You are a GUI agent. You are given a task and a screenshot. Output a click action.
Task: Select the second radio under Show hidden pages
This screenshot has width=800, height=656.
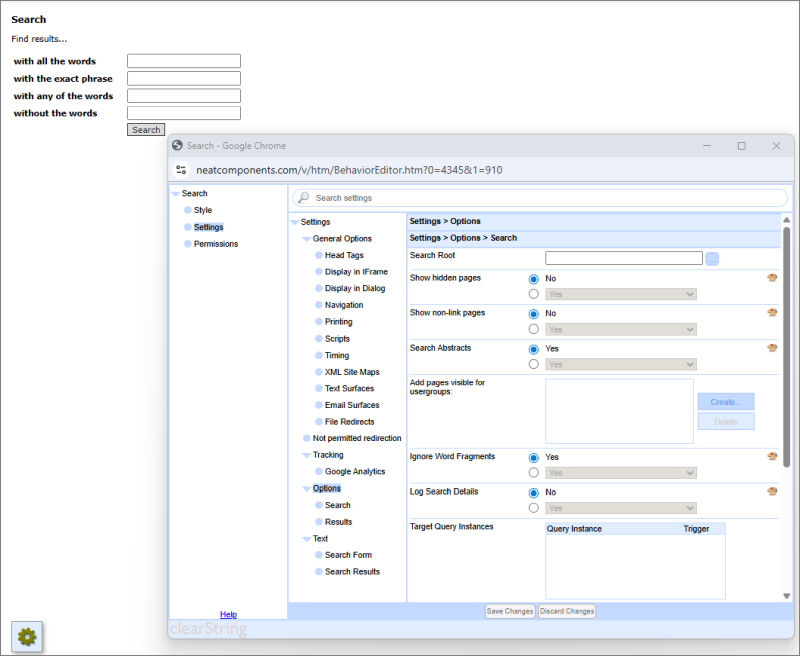[x=533, y=294]
